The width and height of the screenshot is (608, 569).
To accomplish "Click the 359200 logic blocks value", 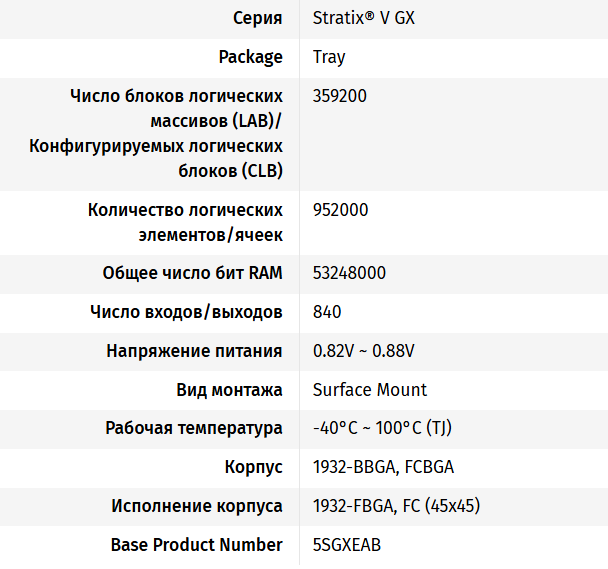I will tap(340, 96).
